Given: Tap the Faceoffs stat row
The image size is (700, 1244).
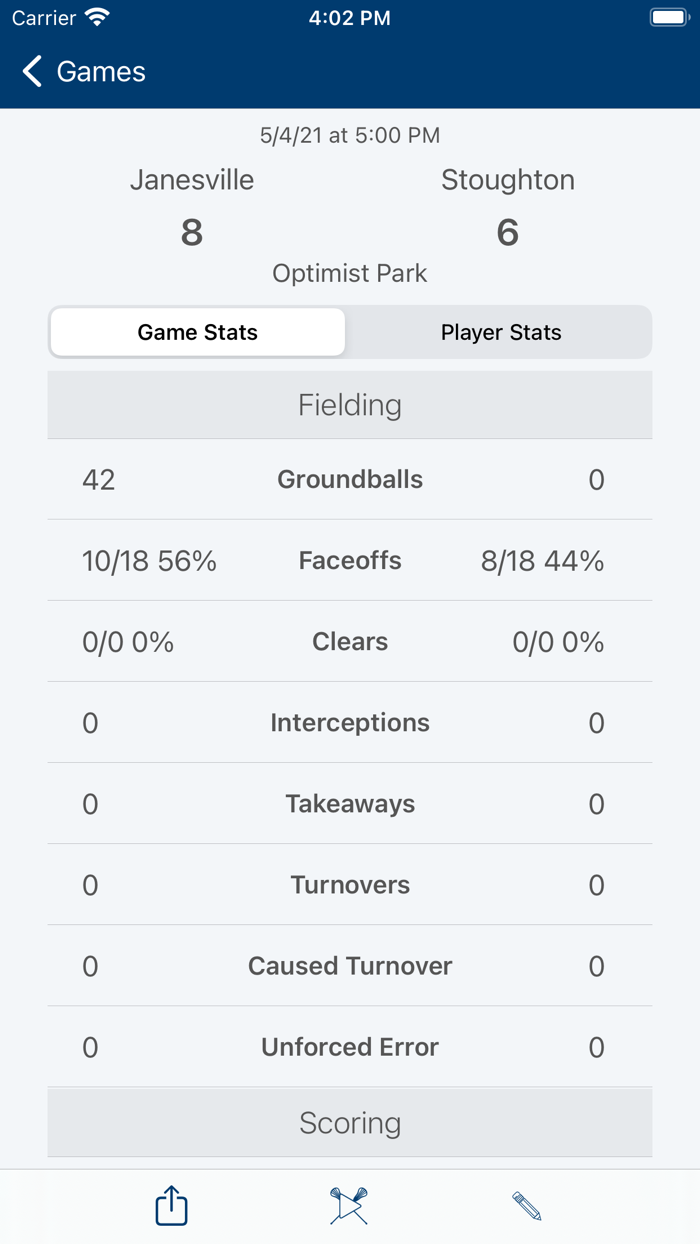Looking at the screenshot, I should coord(350,560).
